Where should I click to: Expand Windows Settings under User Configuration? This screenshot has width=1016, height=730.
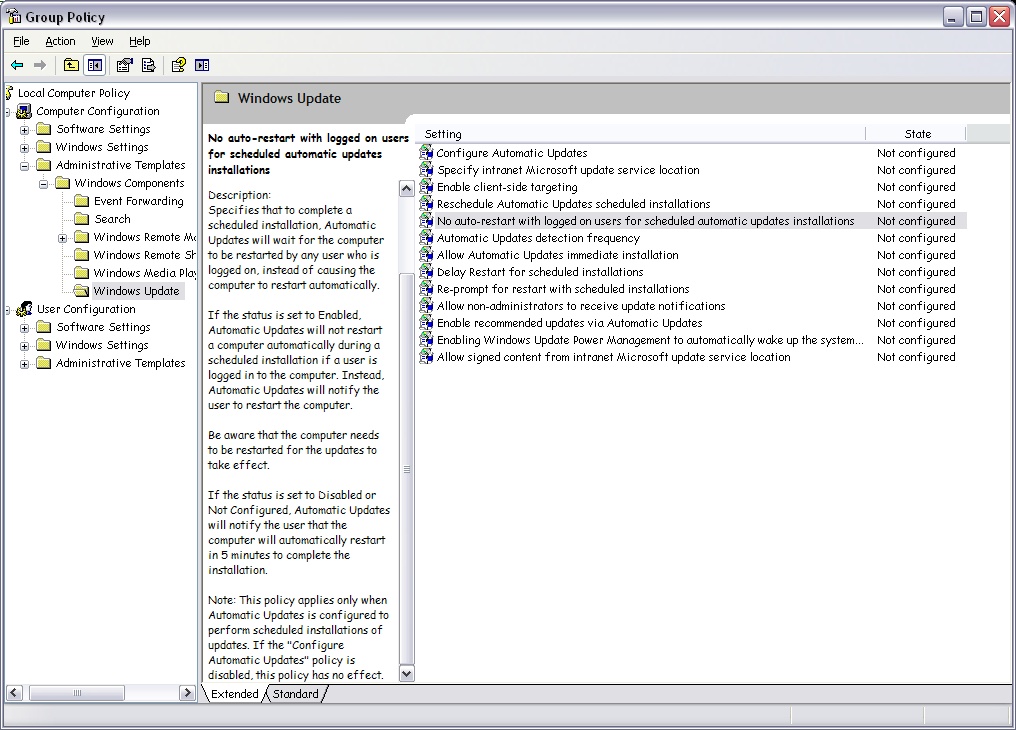pyautogui.click(x=25, y=346)
